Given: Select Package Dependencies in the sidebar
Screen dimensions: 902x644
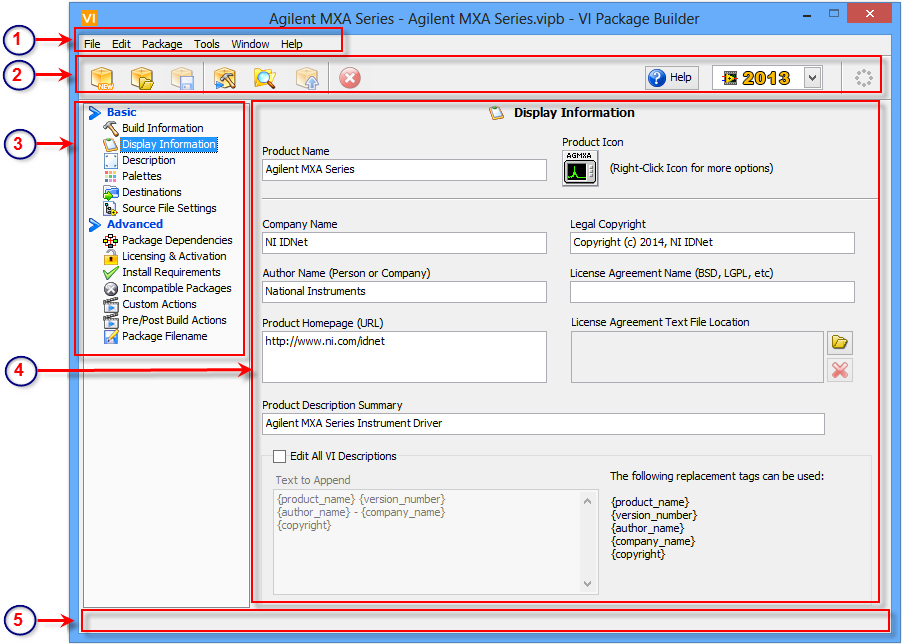Looking at the screenshot, I should tap(177, 240).
